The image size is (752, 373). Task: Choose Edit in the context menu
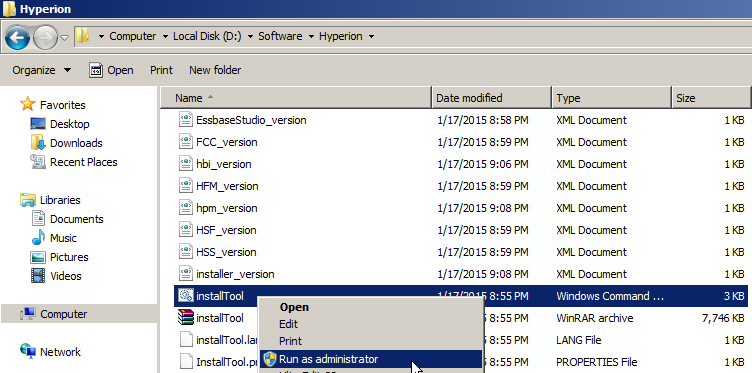[x=288, y=324]
